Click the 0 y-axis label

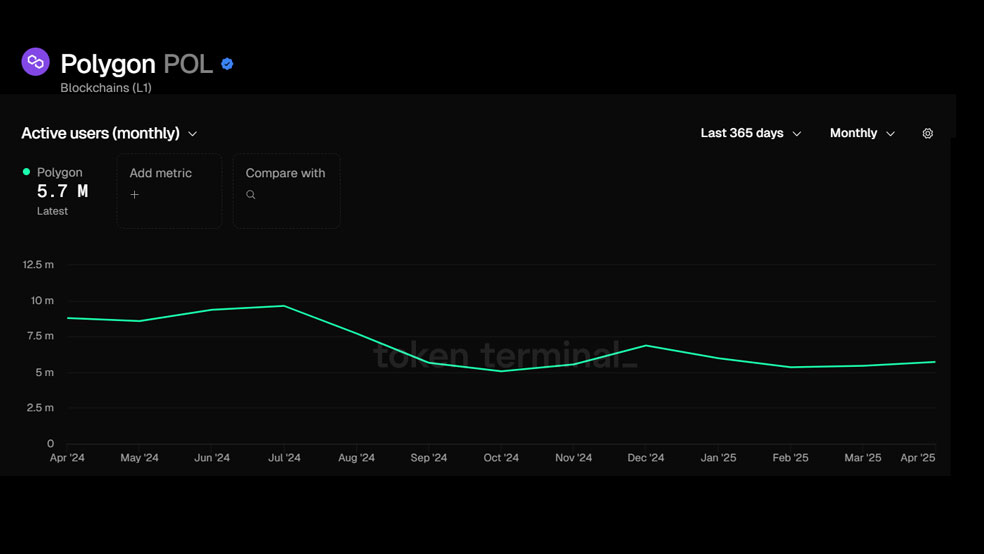[x=50, y=444]
